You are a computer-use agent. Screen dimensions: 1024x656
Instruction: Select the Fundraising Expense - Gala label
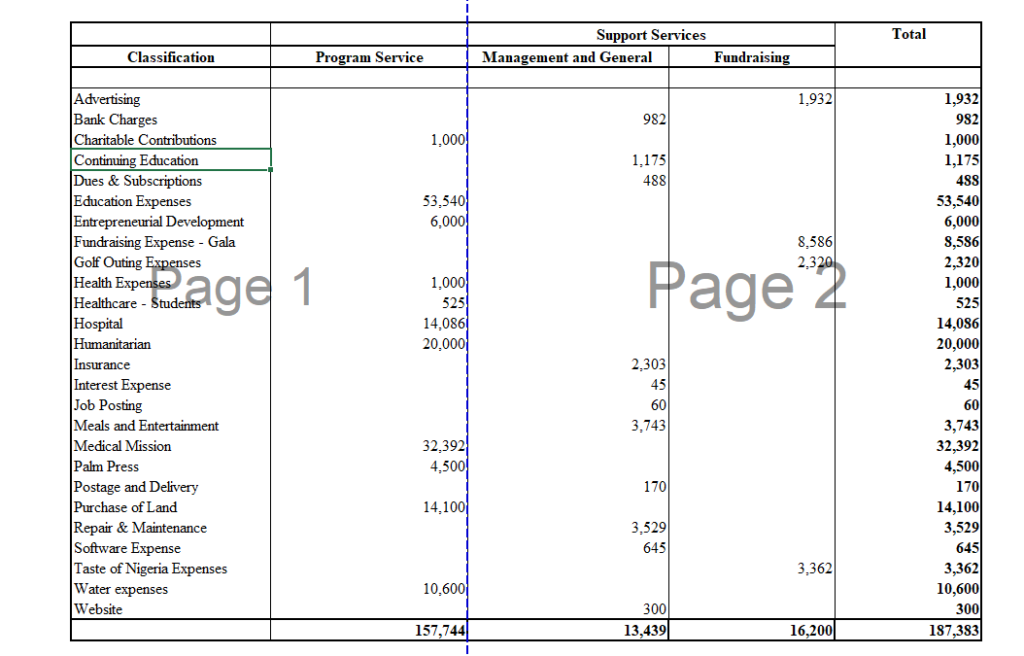click(x=170, y=242)
